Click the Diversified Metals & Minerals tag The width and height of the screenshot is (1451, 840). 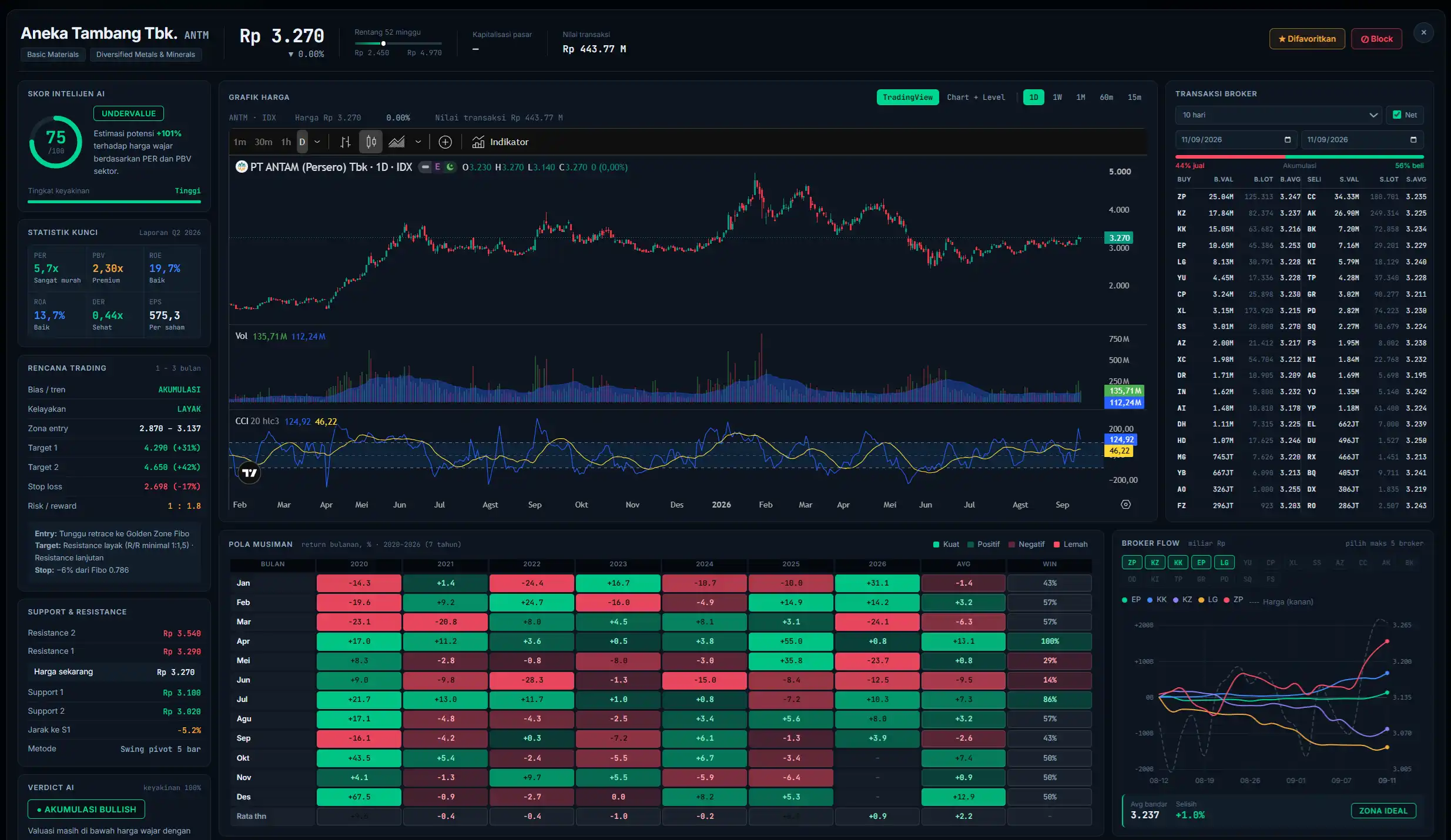coord(145,55)
